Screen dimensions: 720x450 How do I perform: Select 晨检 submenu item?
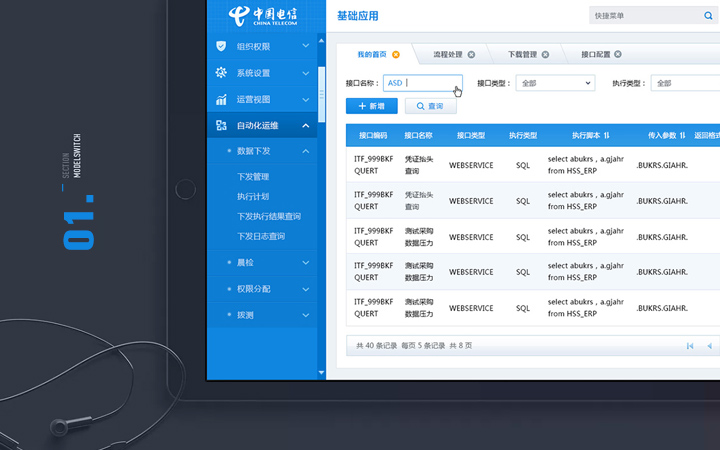(x=262, y=263)
